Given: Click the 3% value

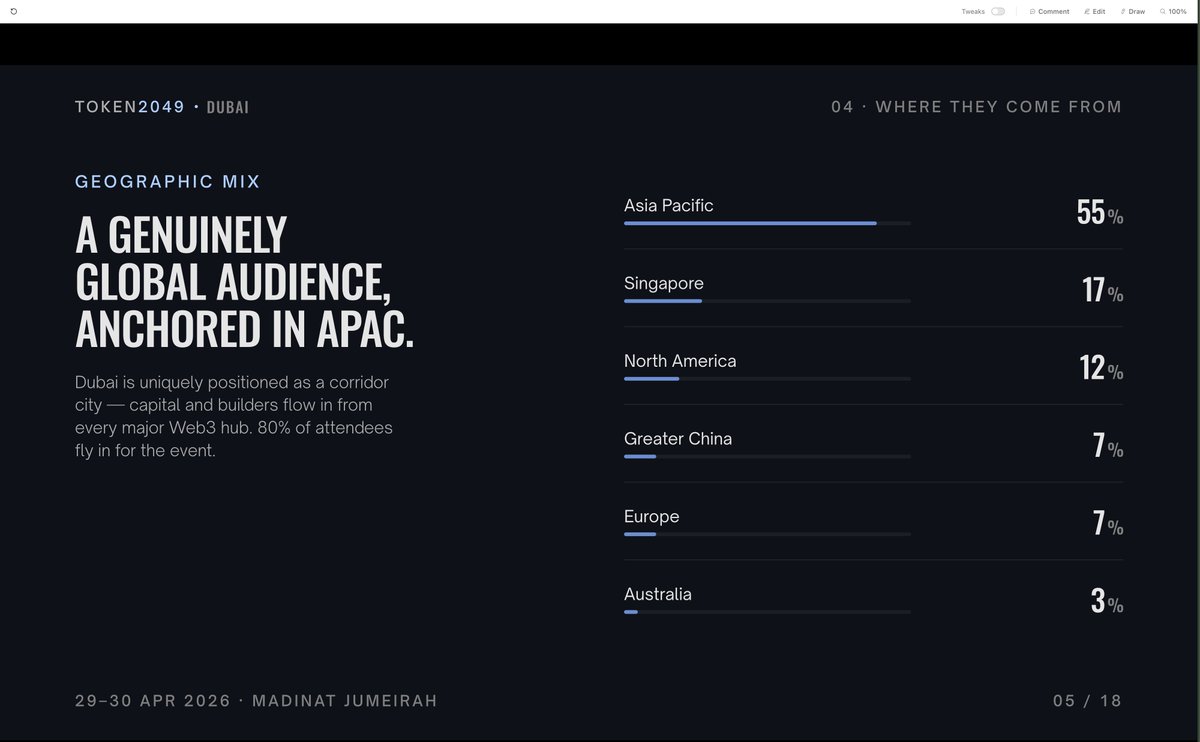Looking at the screenshot, I should click(x=1107, y=601).
